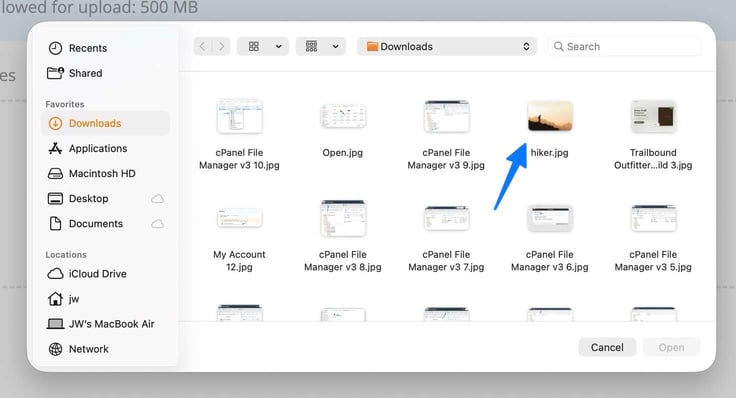
Task: Click the laptop icon for MacBook Air
Action: (x=55, y=324)
